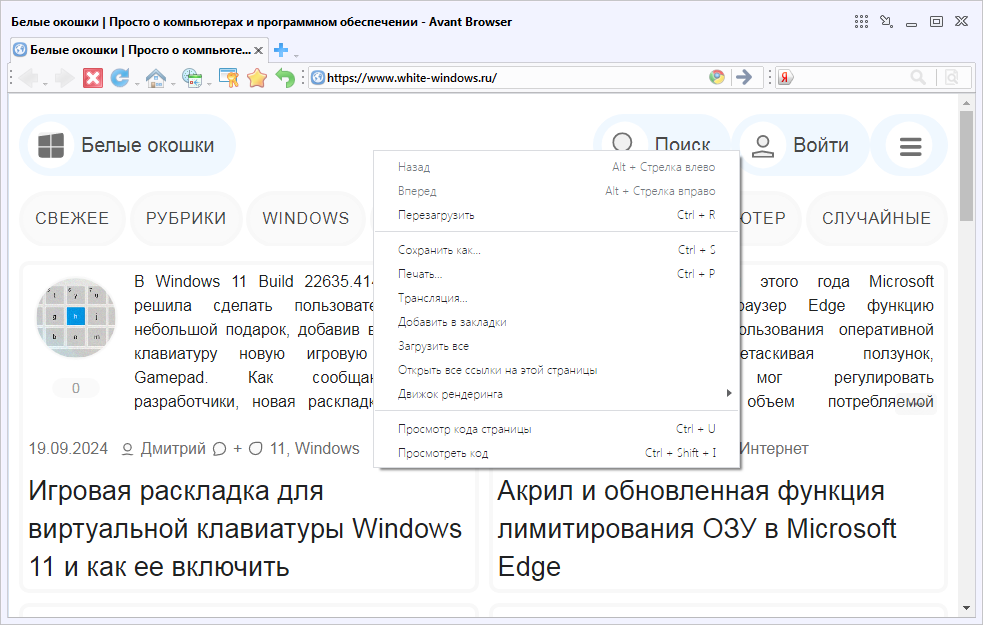983x625 pixels.
Task: Click the address bar URL field
Action: tap(517, 78)
